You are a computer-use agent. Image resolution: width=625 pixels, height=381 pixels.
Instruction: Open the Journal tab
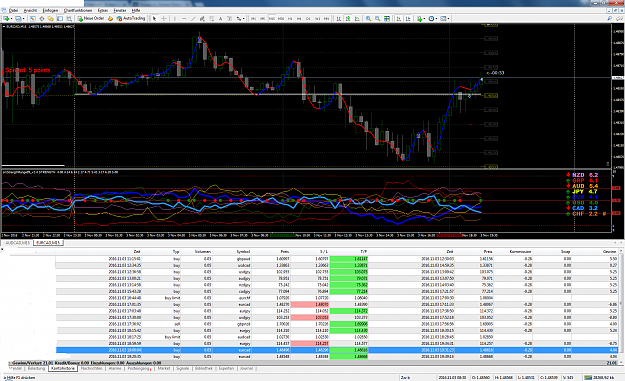click(246, 369)
